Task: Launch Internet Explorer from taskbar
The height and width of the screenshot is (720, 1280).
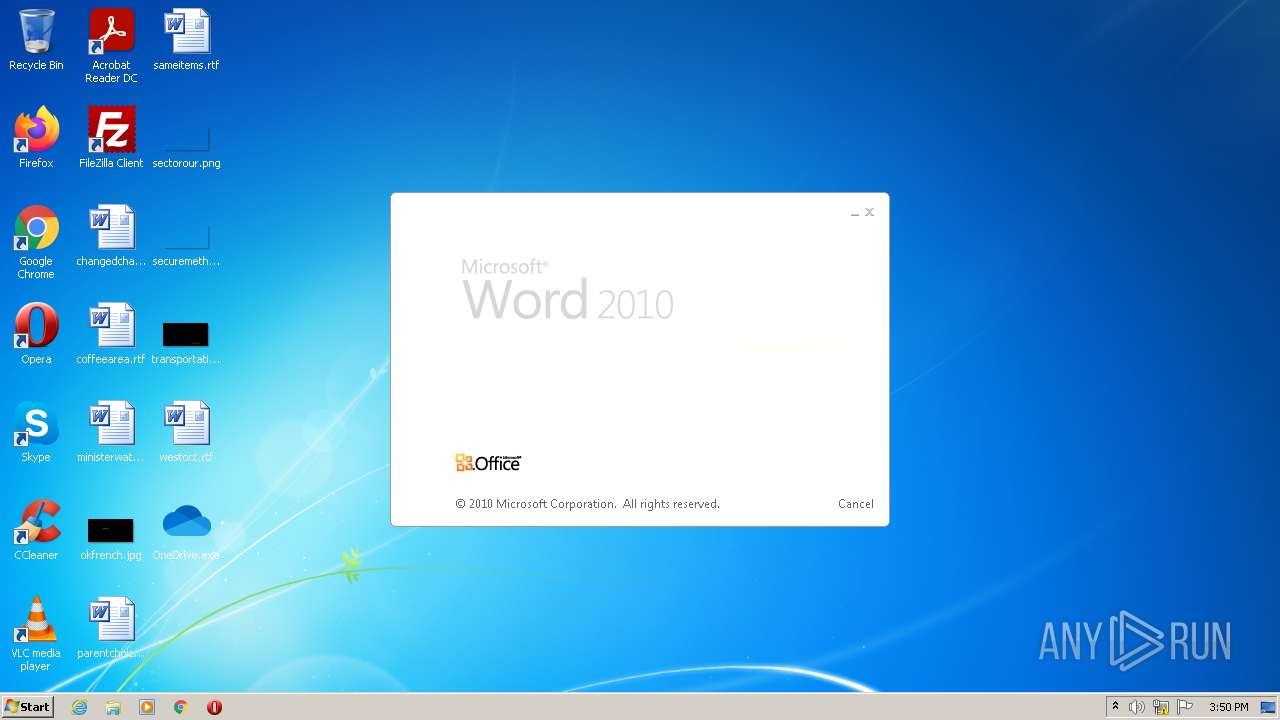Action: tap(79, 707)
